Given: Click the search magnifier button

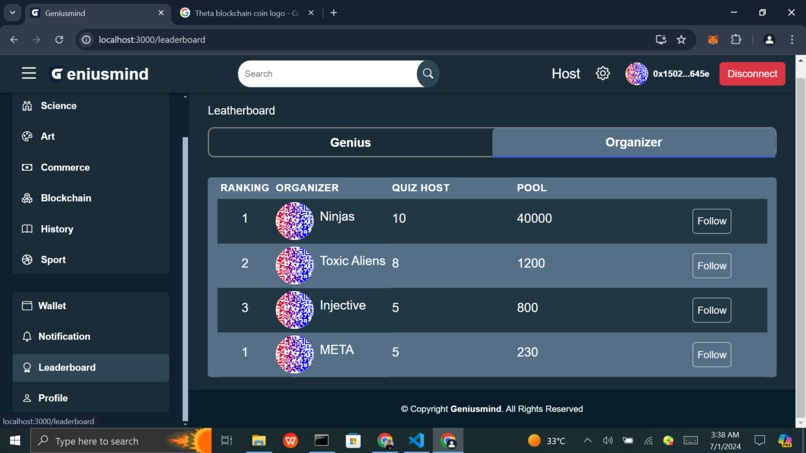Looking at the screenshot, I should tap(428, 74).
